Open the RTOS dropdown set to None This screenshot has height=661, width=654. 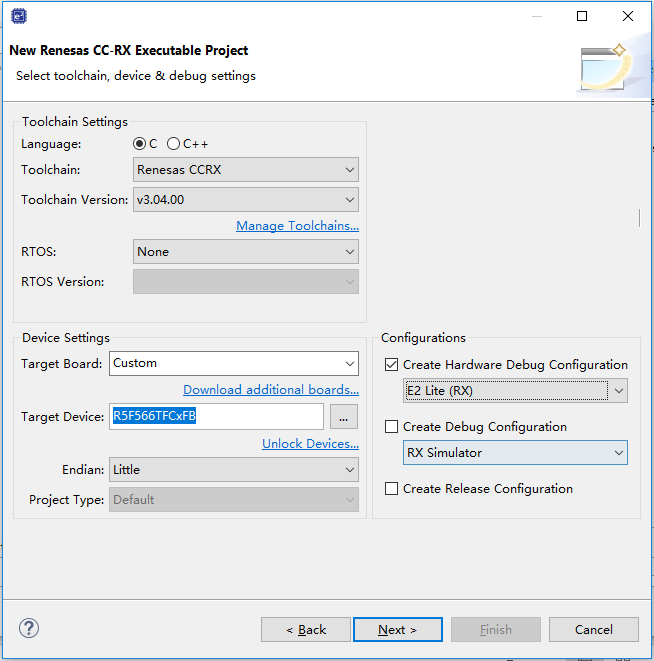[x=246, y=252]
